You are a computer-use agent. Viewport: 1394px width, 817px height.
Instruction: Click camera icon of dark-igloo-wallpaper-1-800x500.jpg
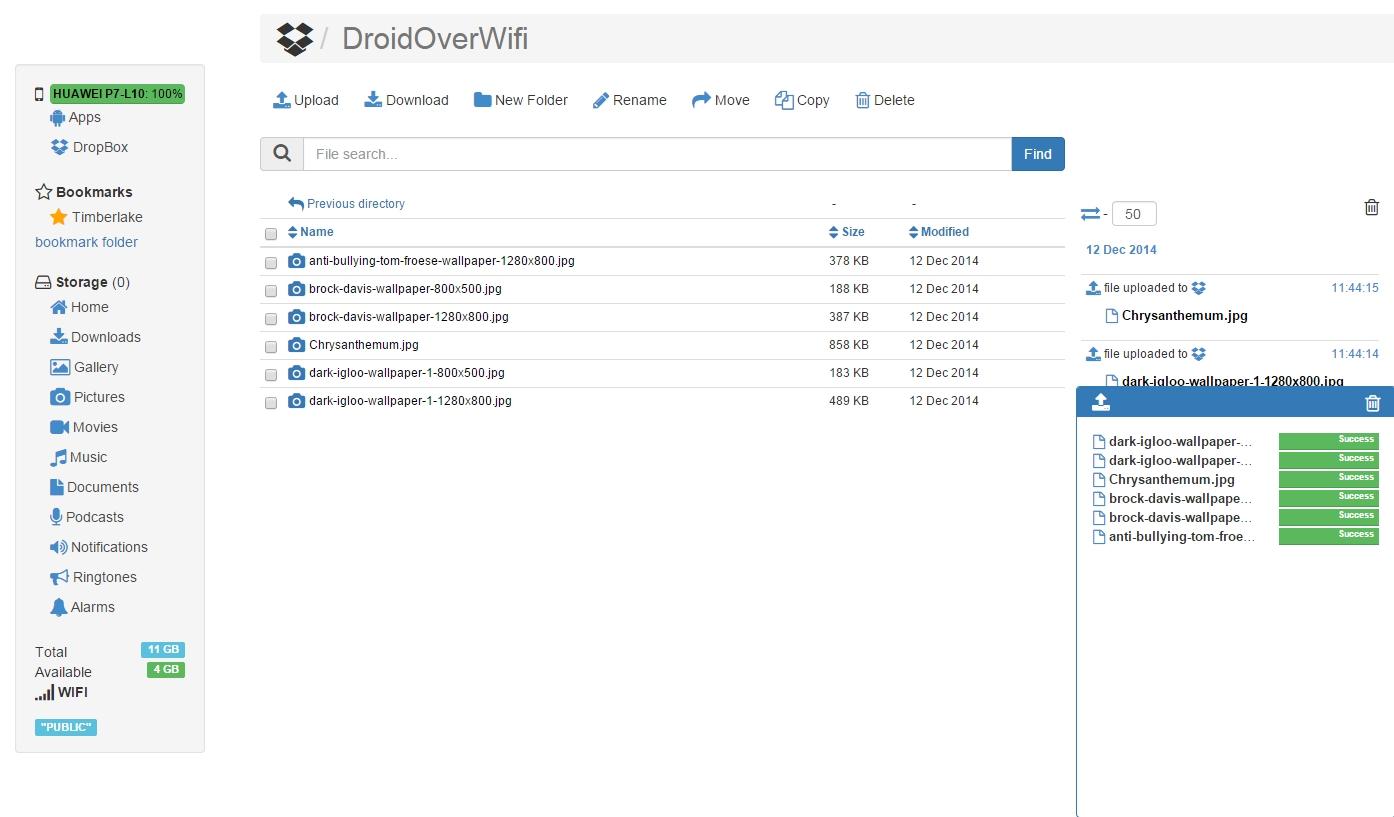[296, 372]
